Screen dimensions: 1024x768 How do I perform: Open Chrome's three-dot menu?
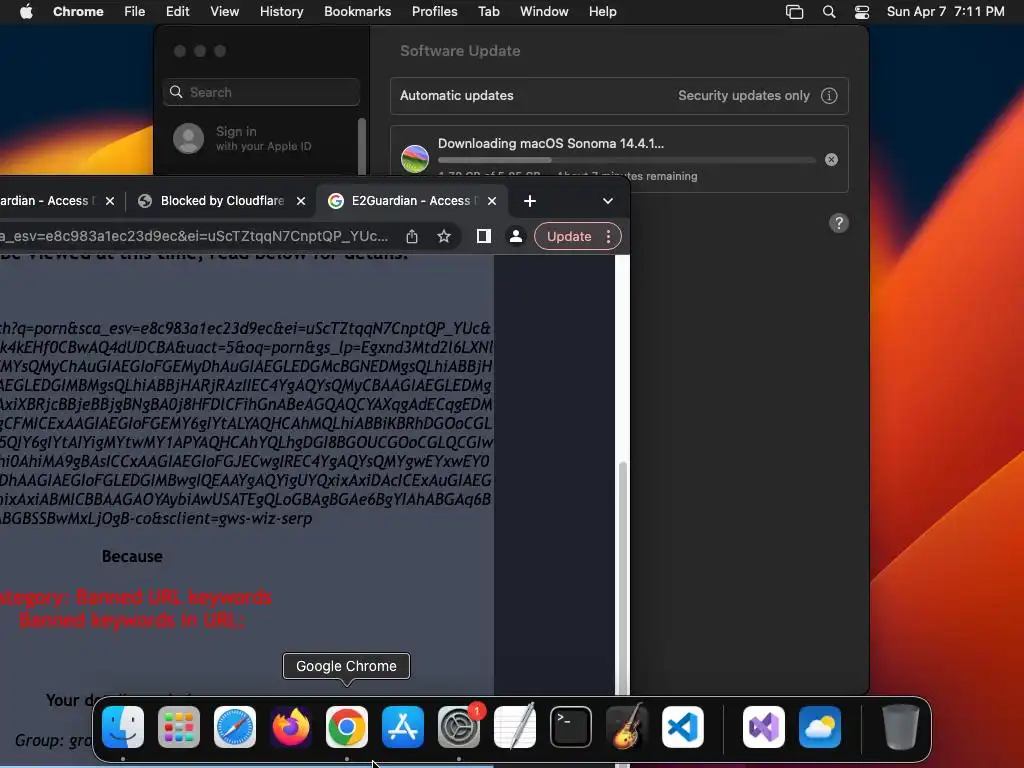click(x=609, y=236)
